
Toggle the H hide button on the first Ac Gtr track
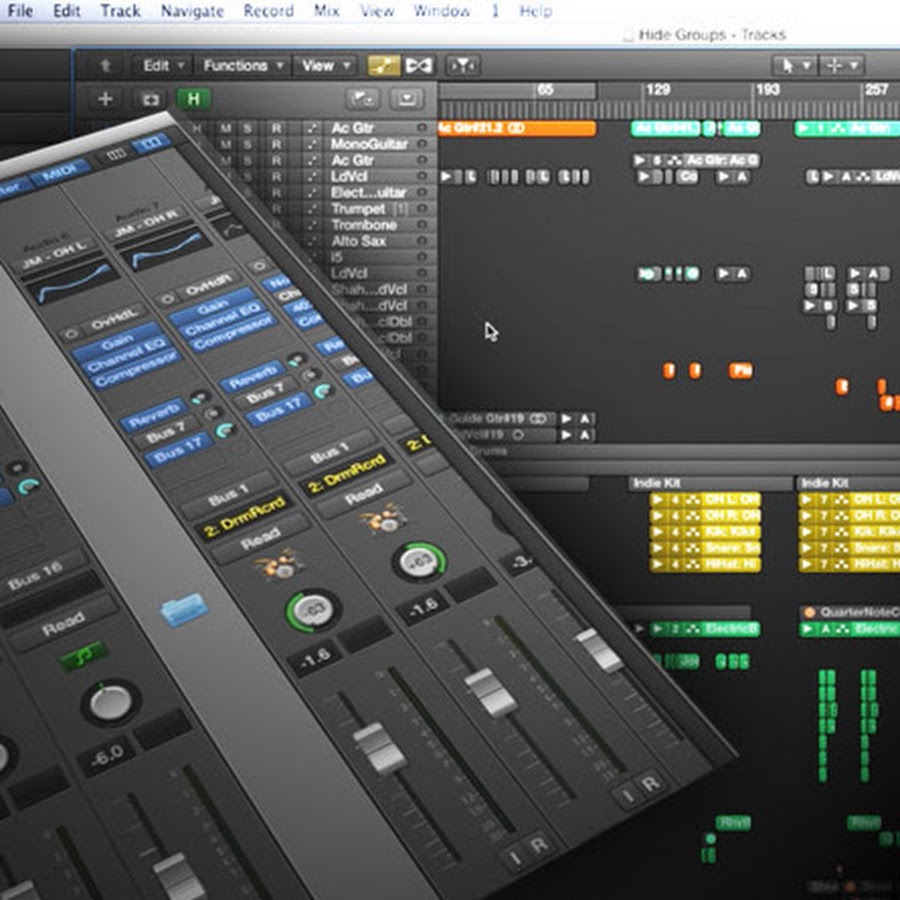[x=197, y=128]
